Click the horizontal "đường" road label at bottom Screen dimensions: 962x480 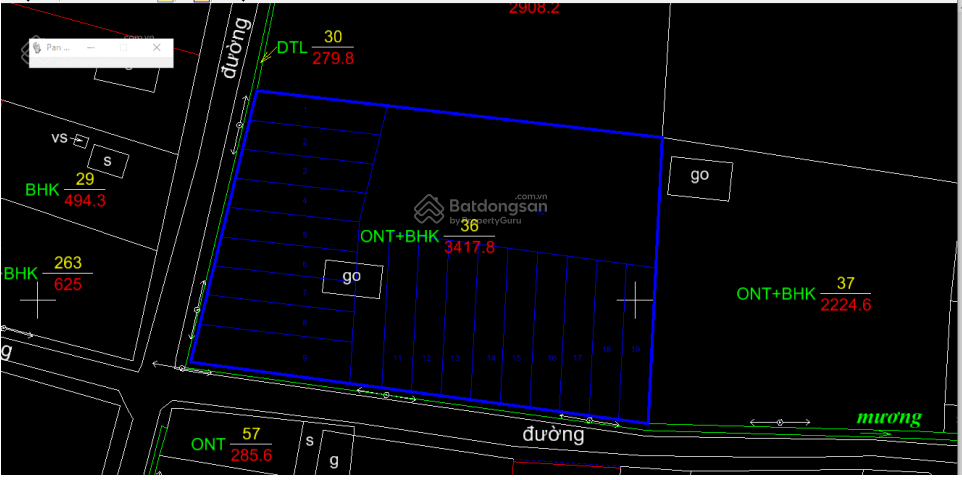click(x=553, y=435)
